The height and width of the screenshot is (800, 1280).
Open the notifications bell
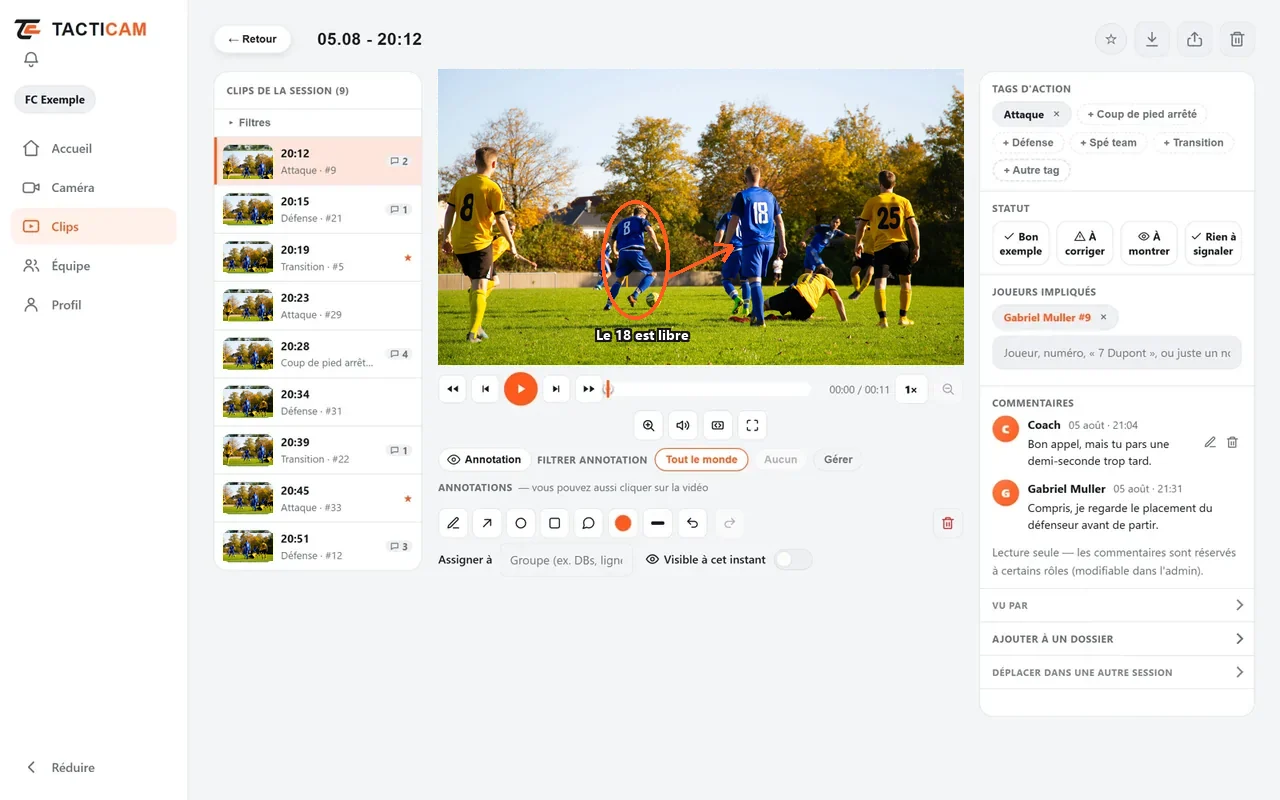tap(31, 59)
